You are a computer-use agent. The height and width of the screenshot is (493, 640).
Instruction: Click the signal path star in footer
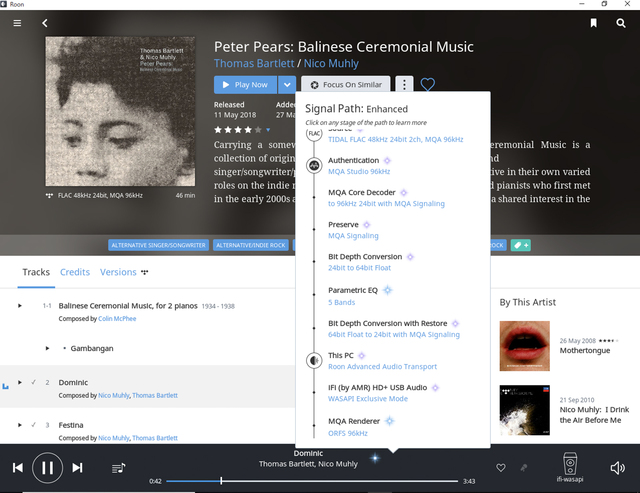click(x=376, y=458)
